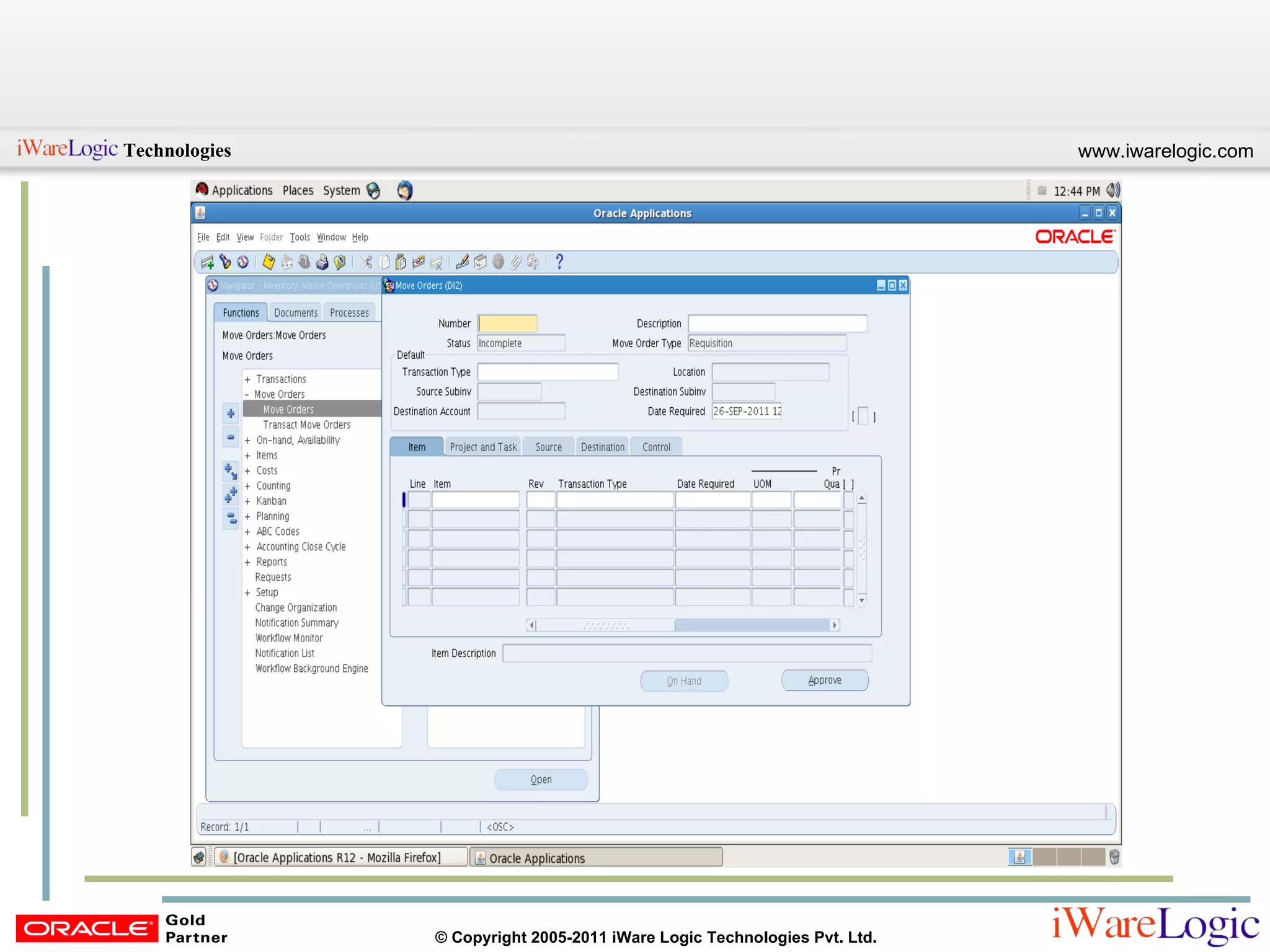Expand the On-hand, Availability node
This screenshot has height=952, width=1270.
click(x=247, y=441)
